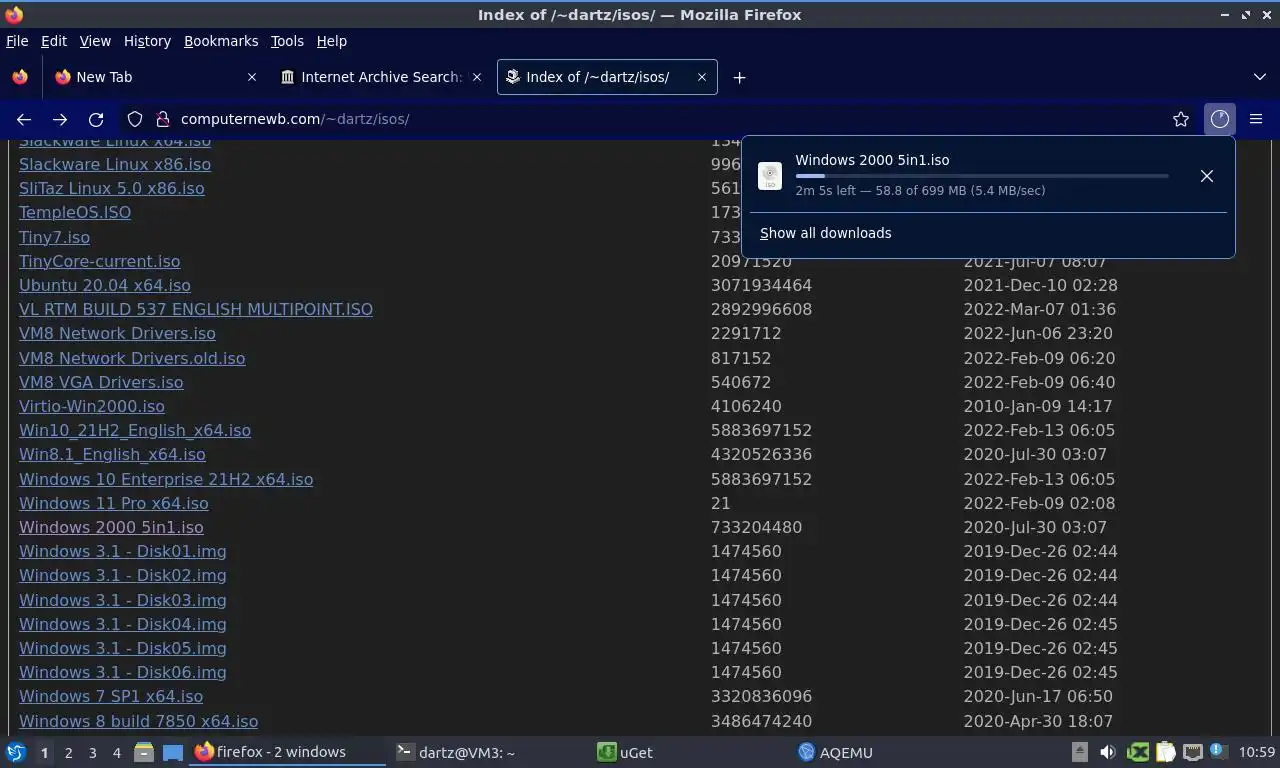1280x768 pixels.
Task: Open the Tools menu
Action: (x=287, y=41)
